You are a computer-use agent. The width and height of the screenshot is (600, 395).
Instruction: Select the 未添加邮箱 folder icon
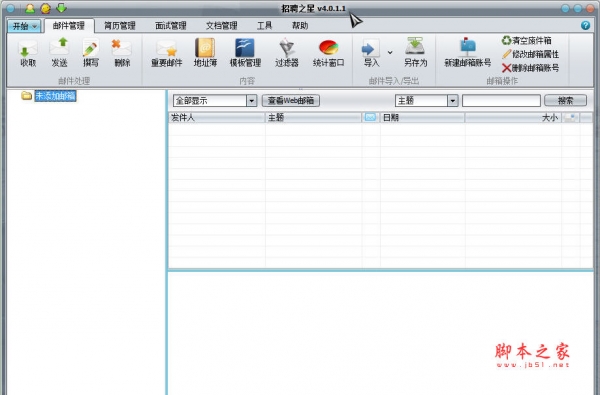pos(26,95)
